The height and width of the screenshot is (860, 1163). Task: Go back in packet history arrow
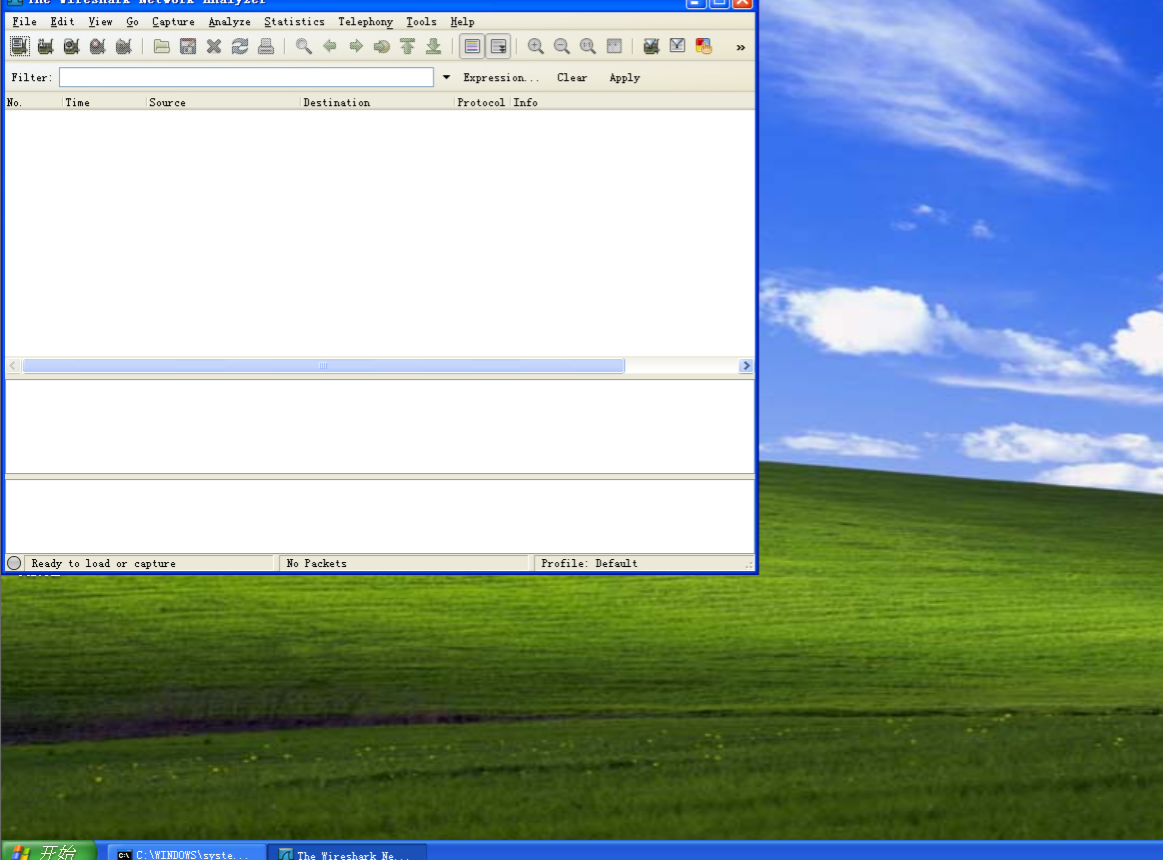[329, 46]
